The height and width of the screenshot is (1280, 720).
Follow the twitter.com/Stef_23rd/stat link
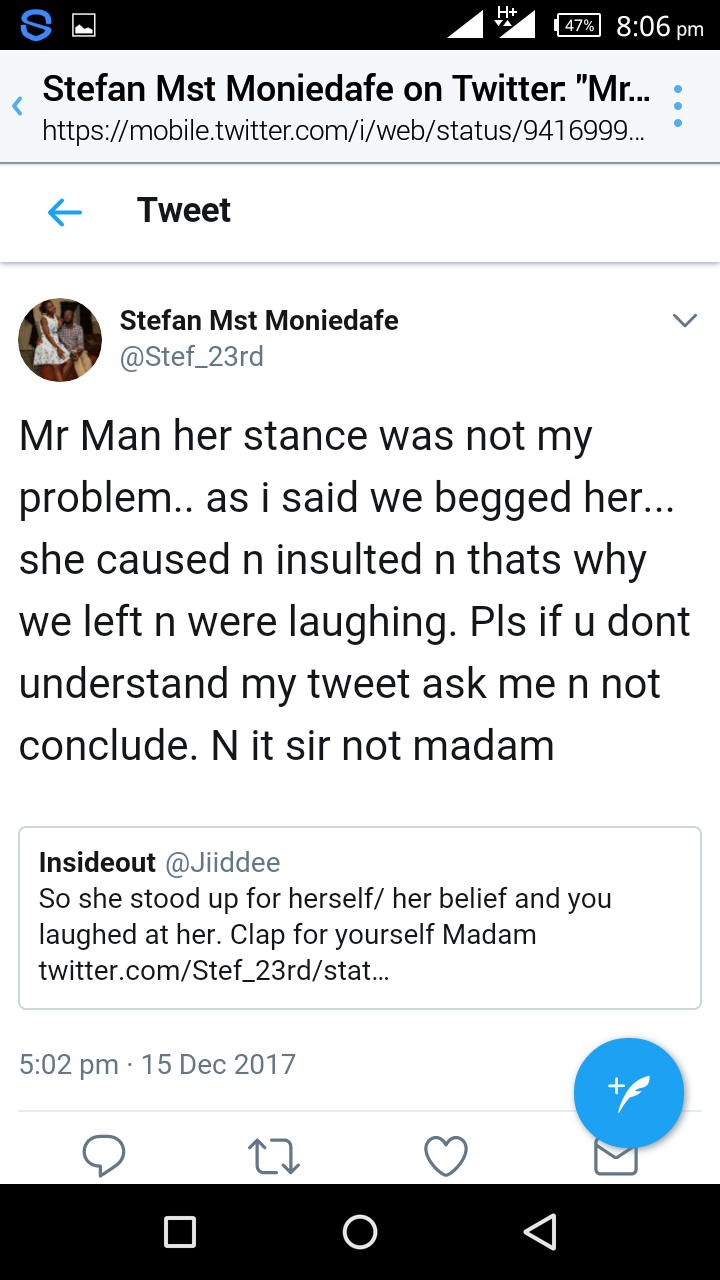click(x=214, y=970)
